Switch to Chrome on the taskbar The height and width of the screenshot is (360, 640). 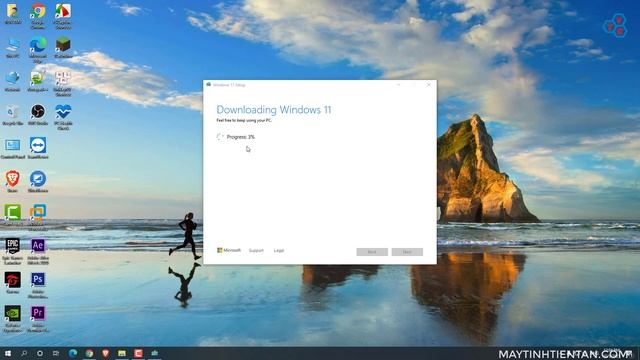click(x=89, y=353)
